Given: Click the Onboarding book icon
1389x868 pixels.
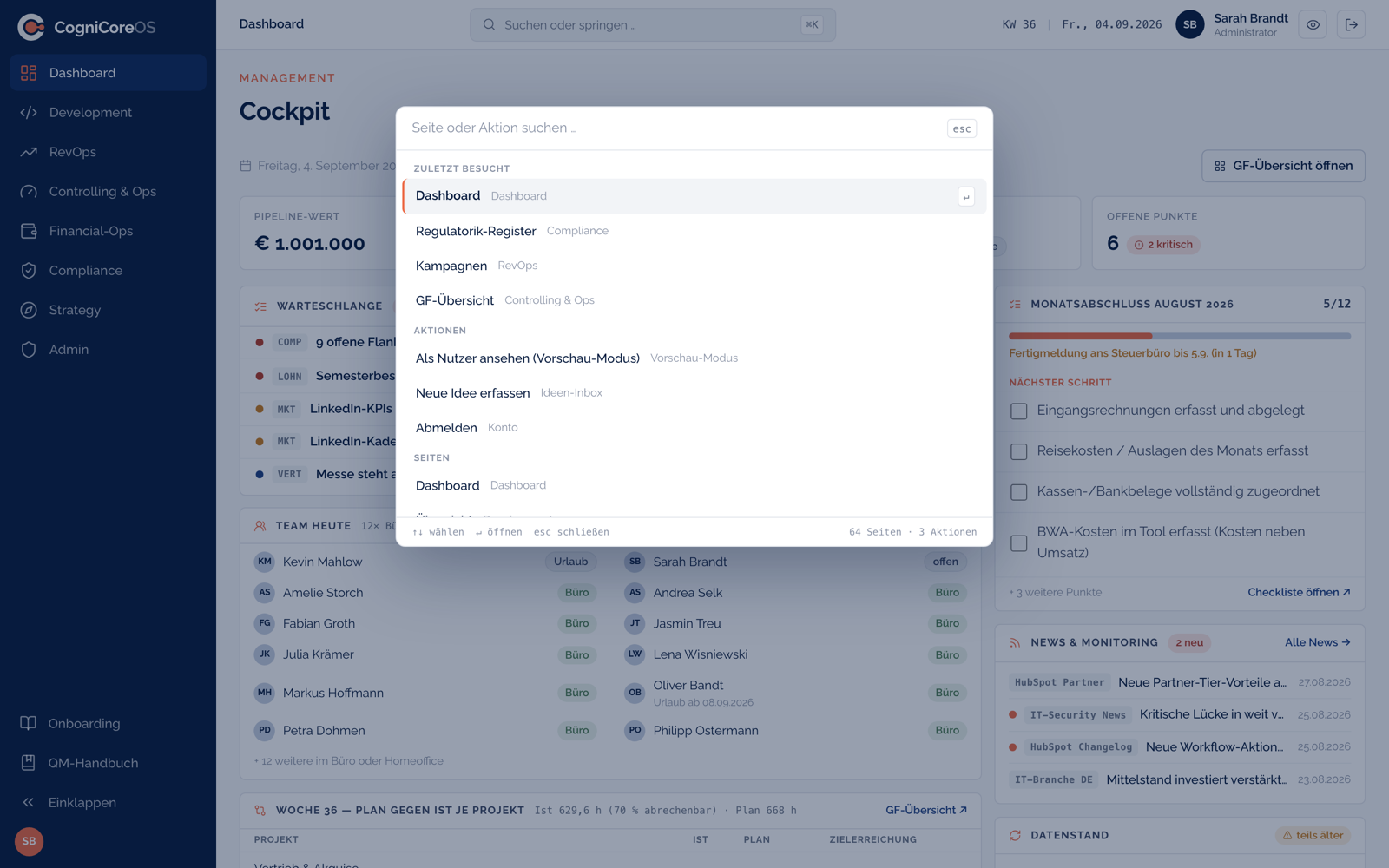Looking at the screenshot, I should tap(29, 723).
